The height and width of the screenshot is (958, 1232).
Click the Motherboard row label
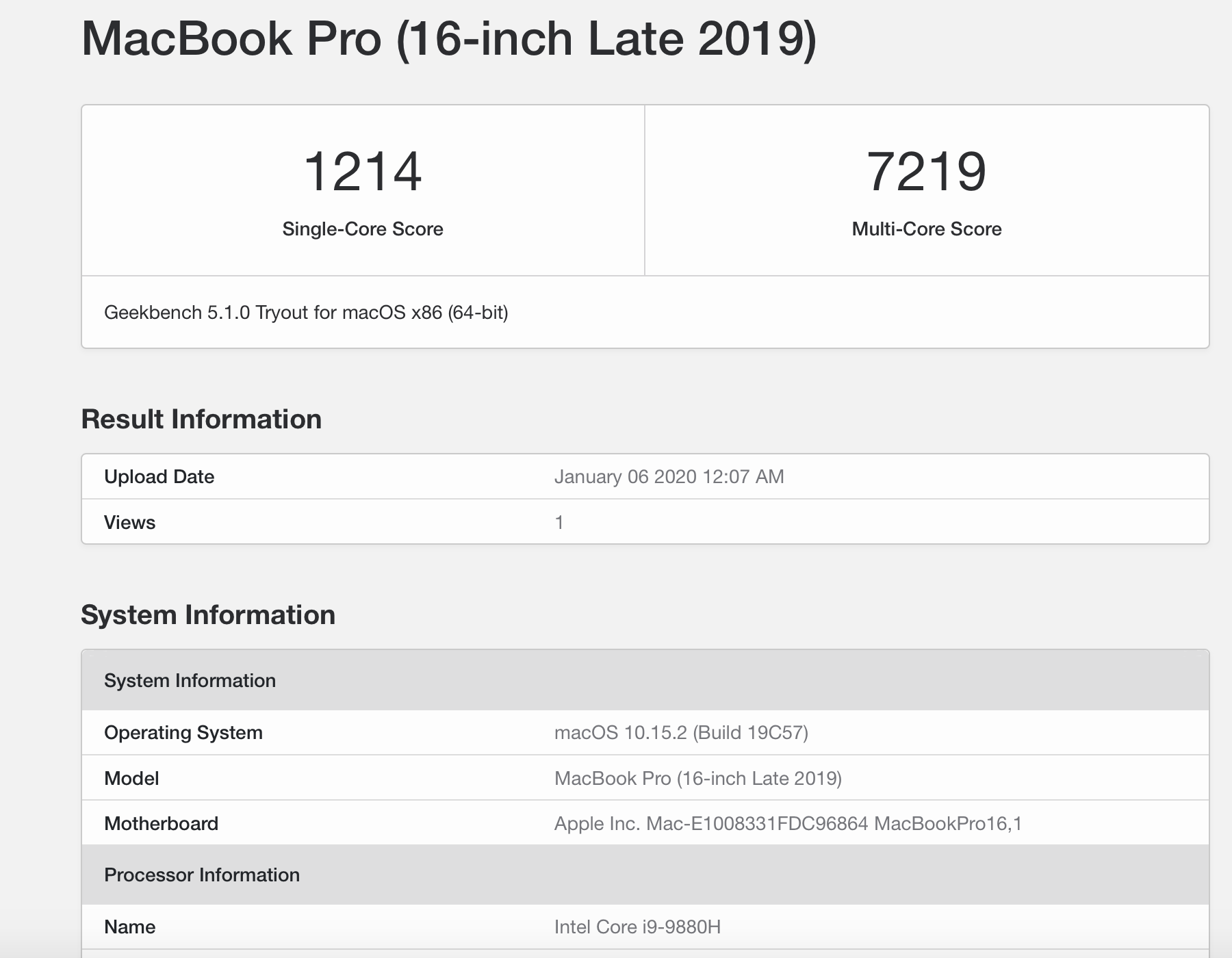161,824
